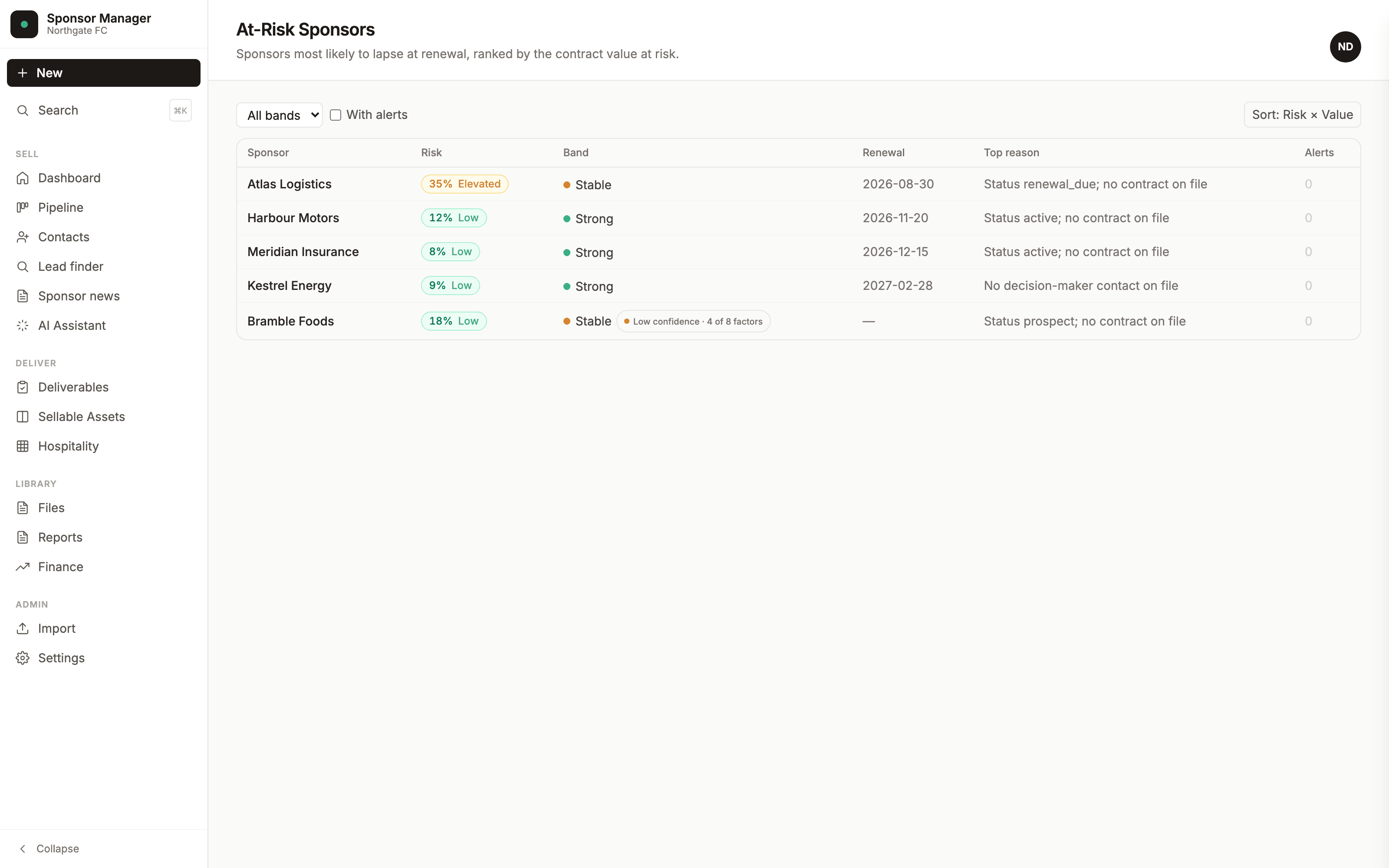Open the Bramble Foods sponsor
Viewport: 1389px width, 868px height.
[x=798, y=321]
